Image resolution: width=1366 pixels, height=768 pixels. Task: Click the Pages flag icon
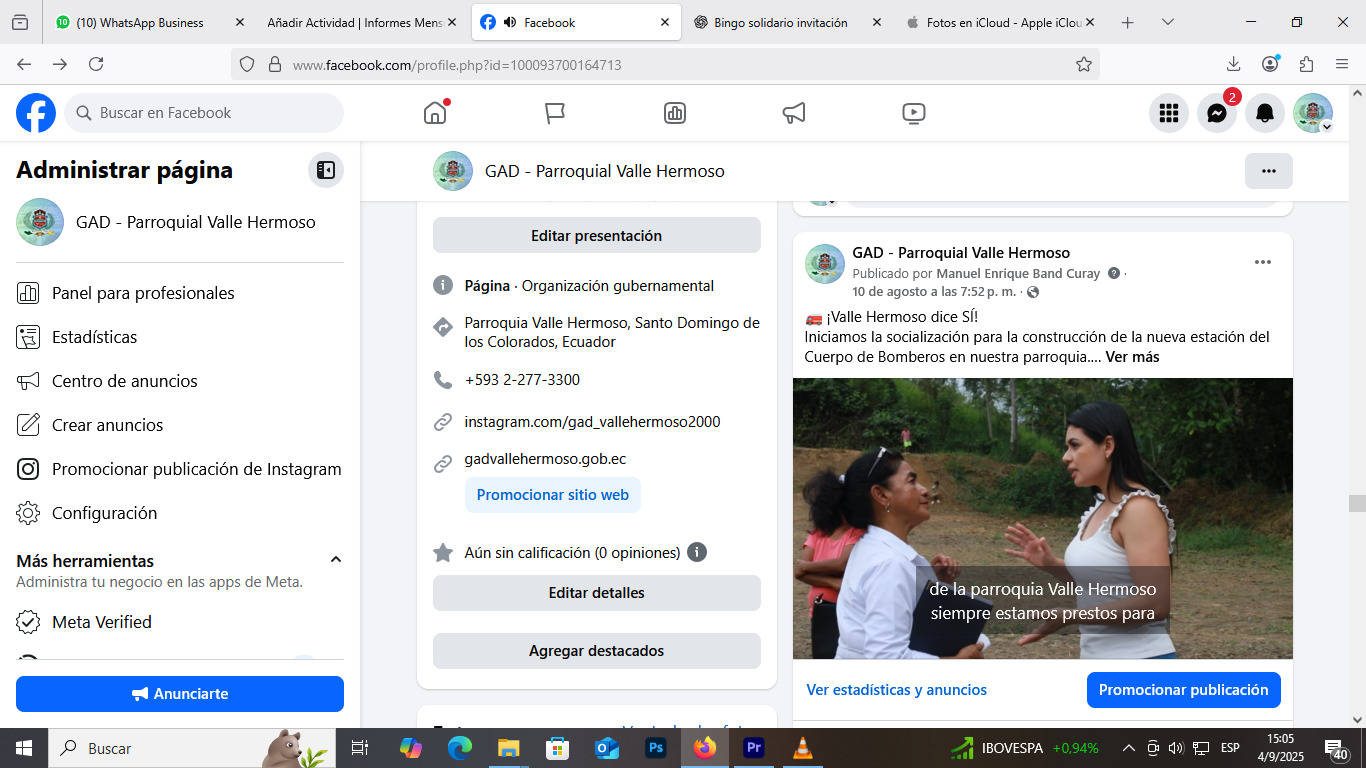(x=555, y=113)
